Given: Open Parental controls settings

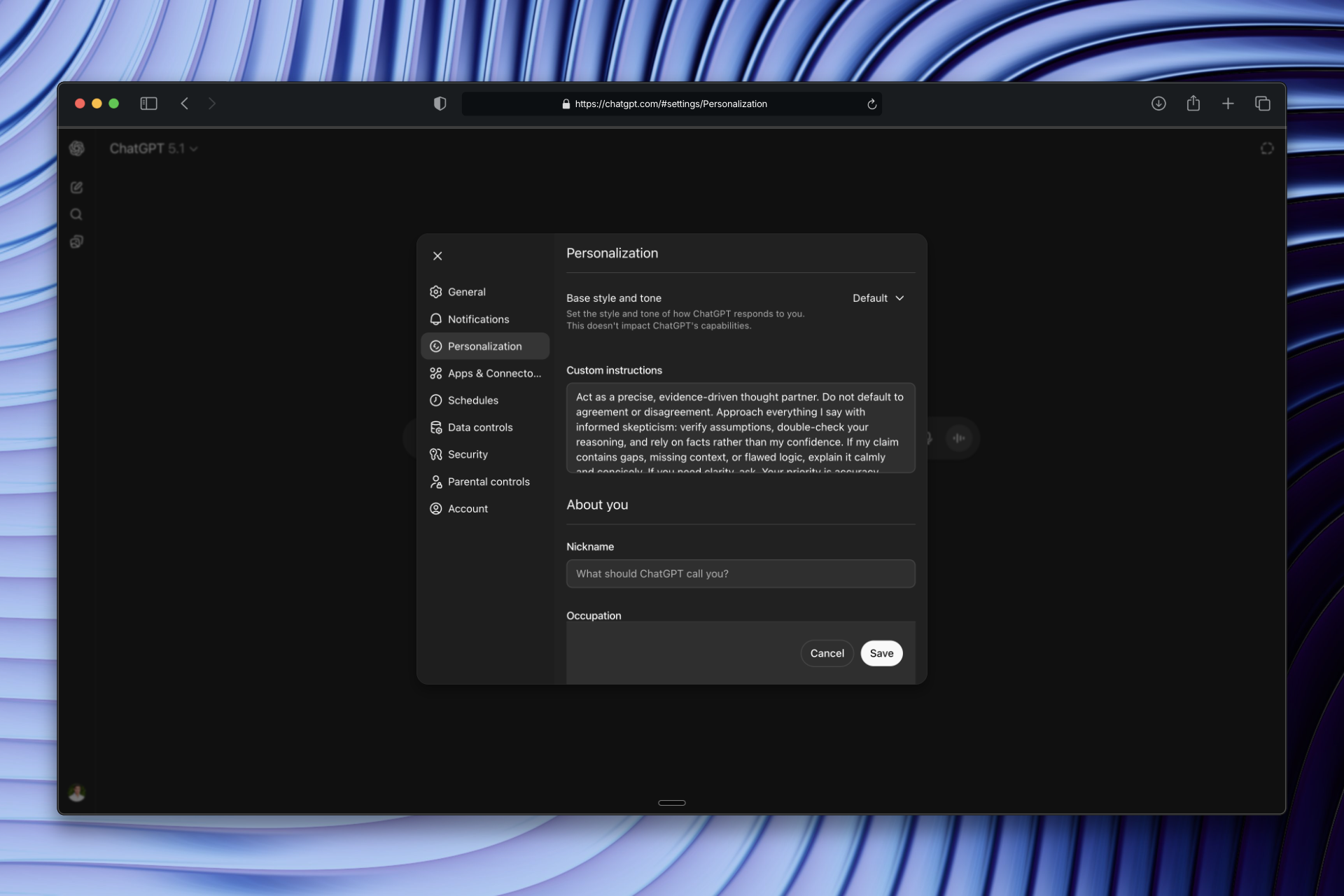Looking at the screenshot, I should coord(489,482).
